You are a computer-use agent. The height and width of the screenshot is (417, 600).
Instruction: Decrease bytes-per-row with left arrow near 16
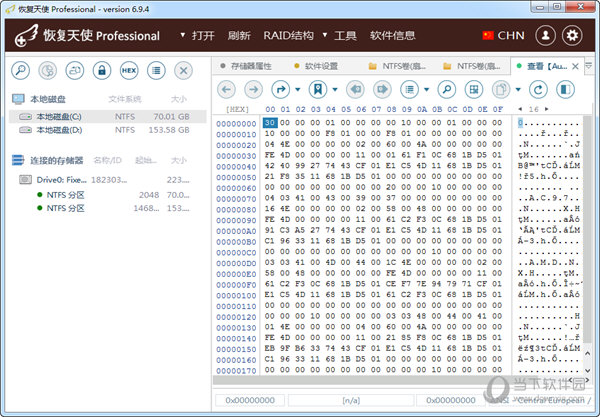click(x=520, y=109)
